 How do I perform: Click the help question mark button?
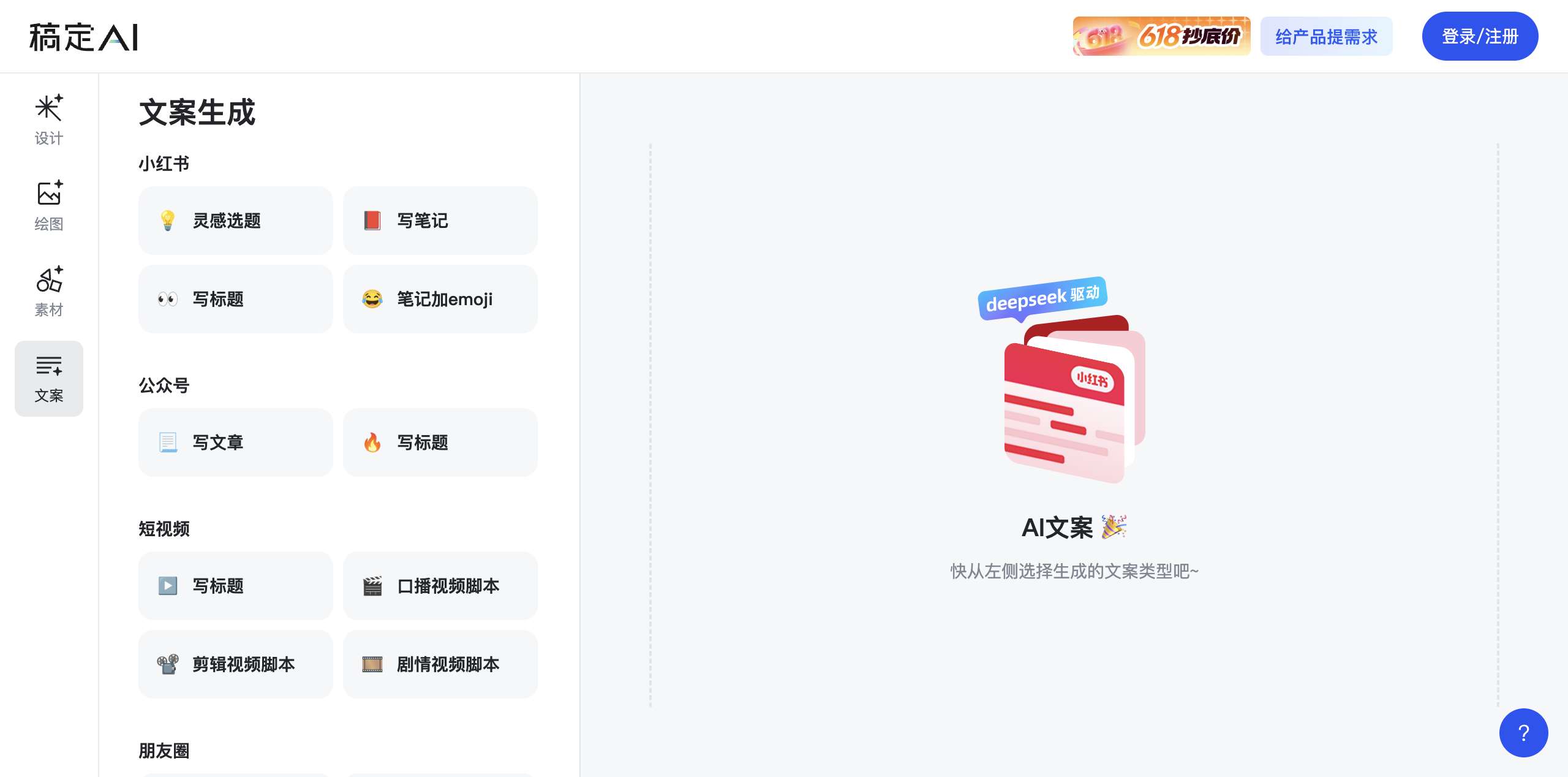1523,732
